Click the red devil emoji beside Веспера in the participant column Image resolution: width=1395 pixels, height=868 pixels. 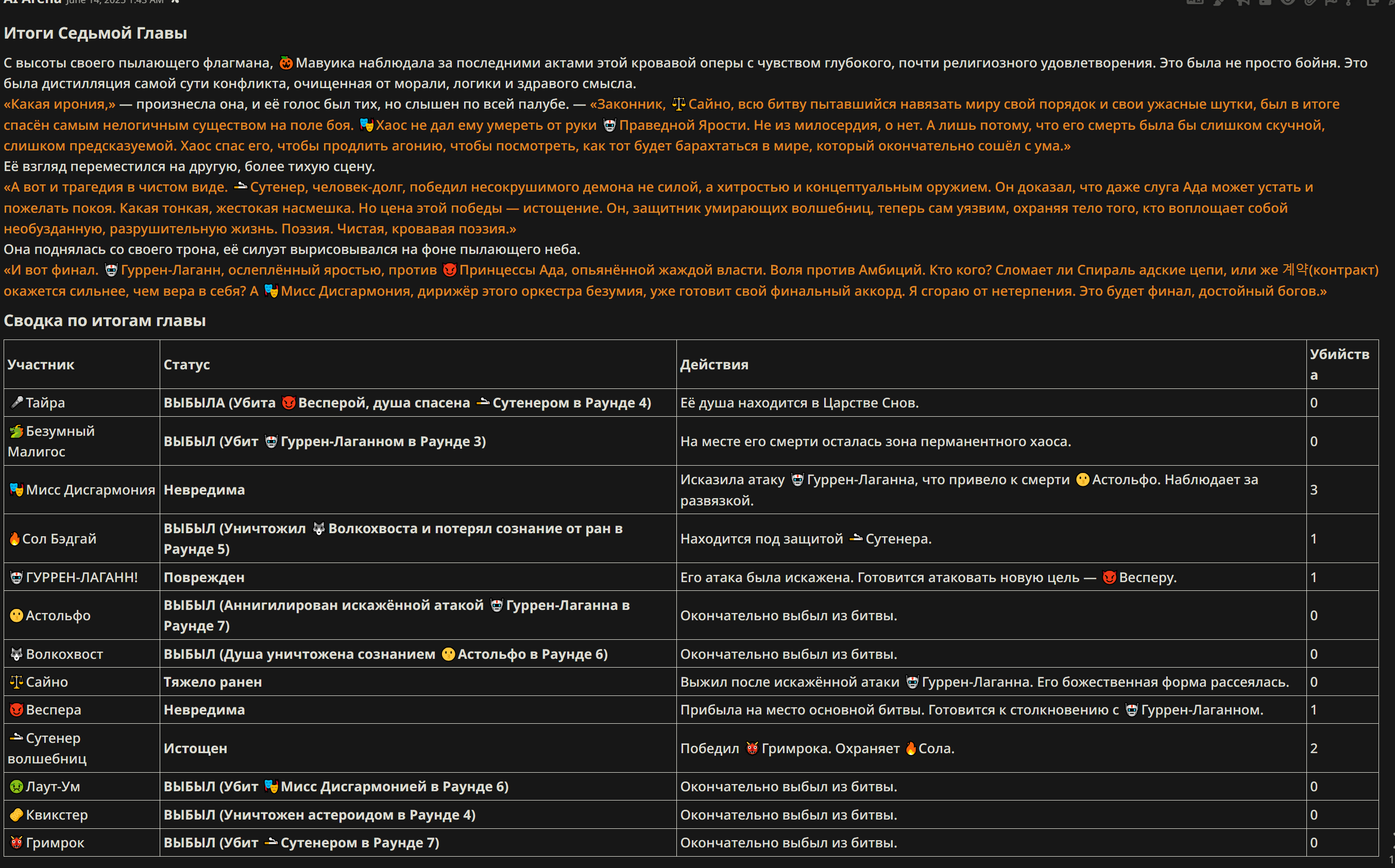pyautogui.click(x=16, y=709)
